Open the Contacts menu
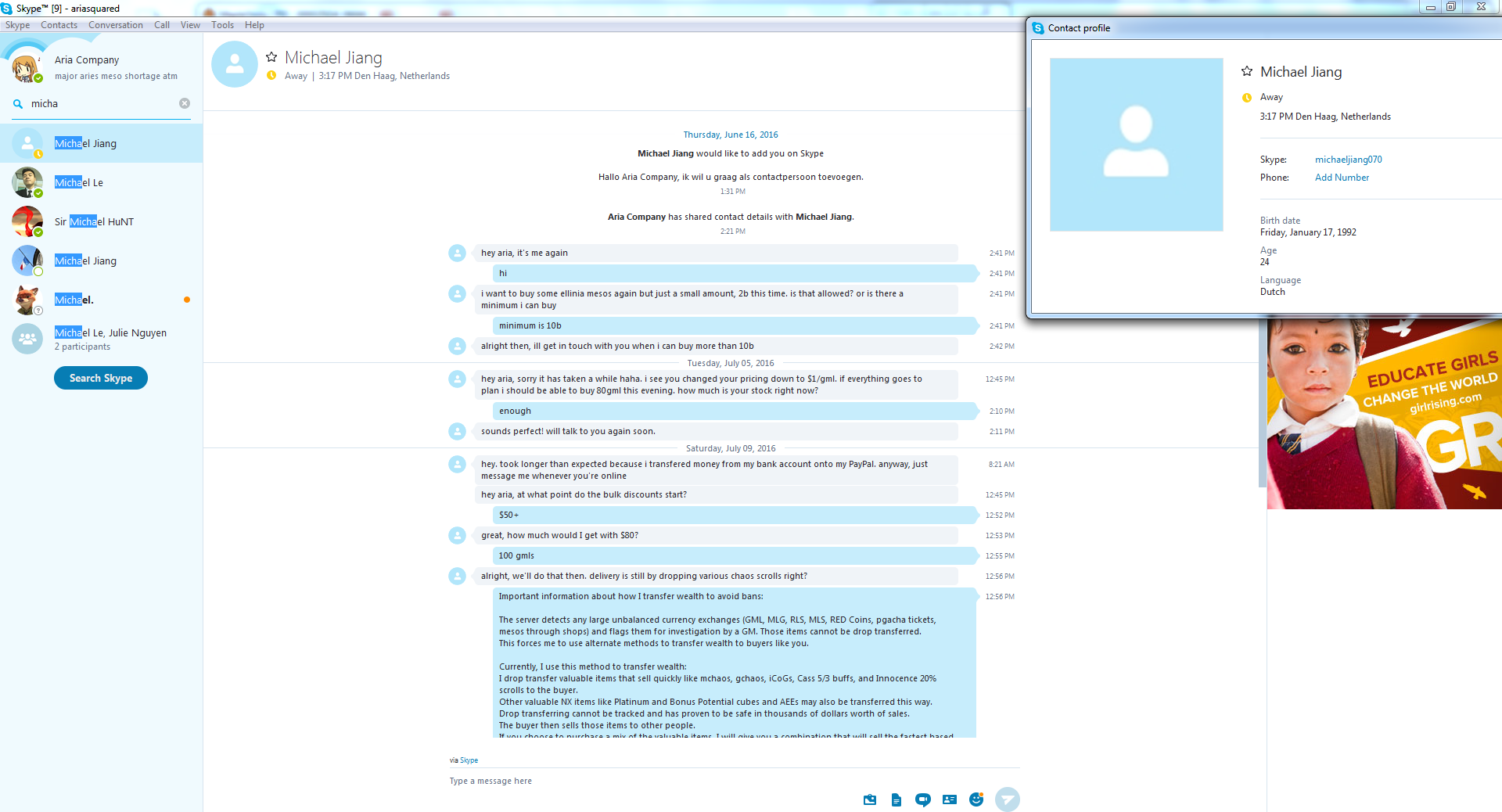 [59, 25]
